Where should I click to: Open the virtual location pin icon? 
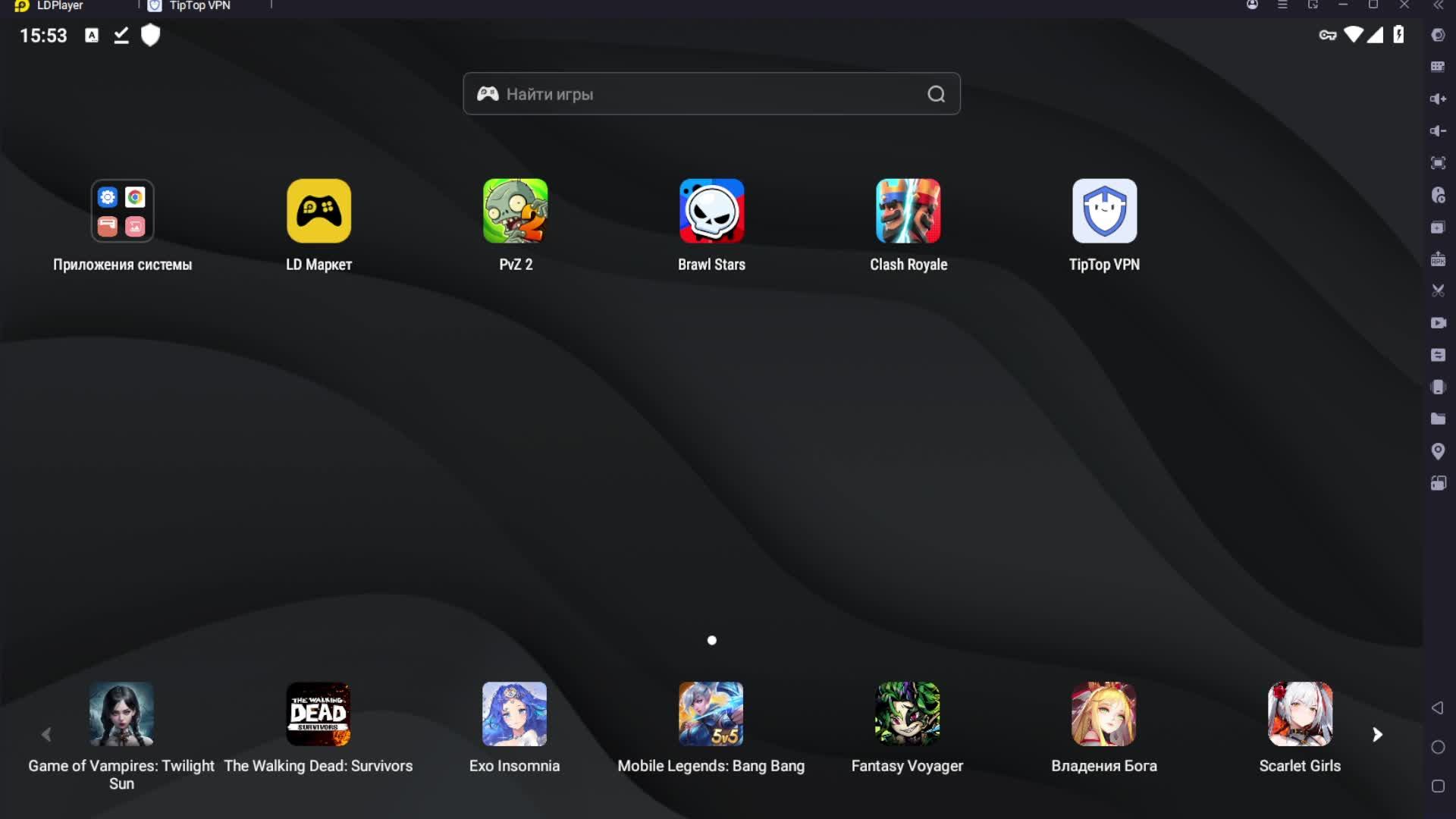[x=1438, y=451]
